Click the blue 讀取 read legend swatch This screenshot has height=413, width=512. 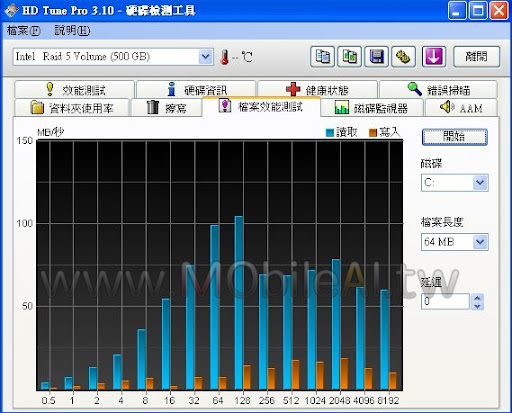point(329,133)
